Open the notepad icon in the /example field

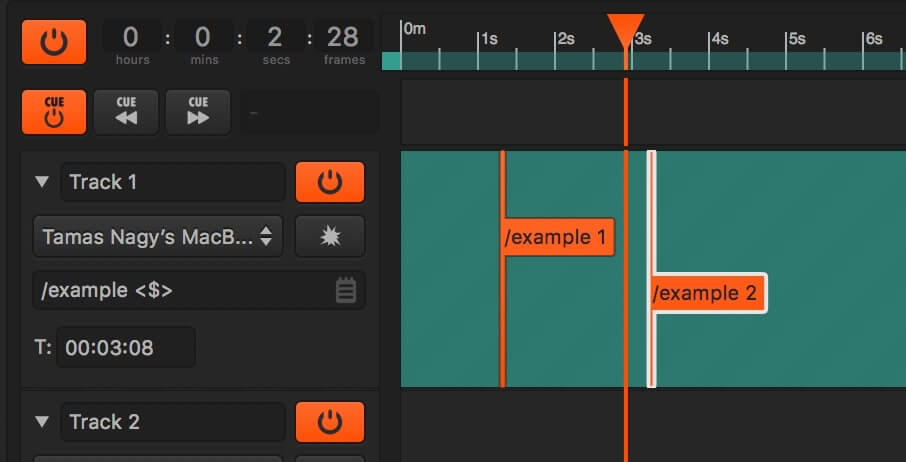tap(346, 290)
